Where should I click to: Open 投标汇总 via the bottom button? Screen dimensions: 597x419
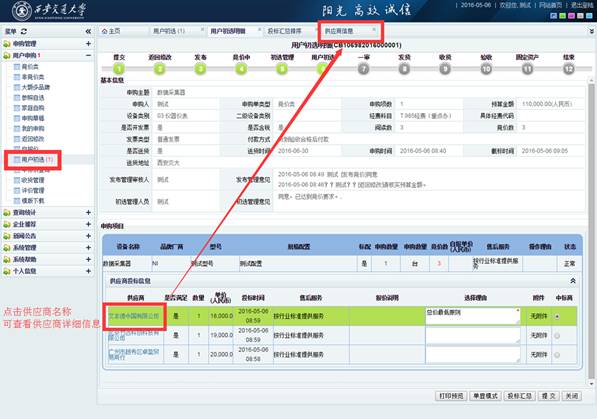tap(520, 396)
